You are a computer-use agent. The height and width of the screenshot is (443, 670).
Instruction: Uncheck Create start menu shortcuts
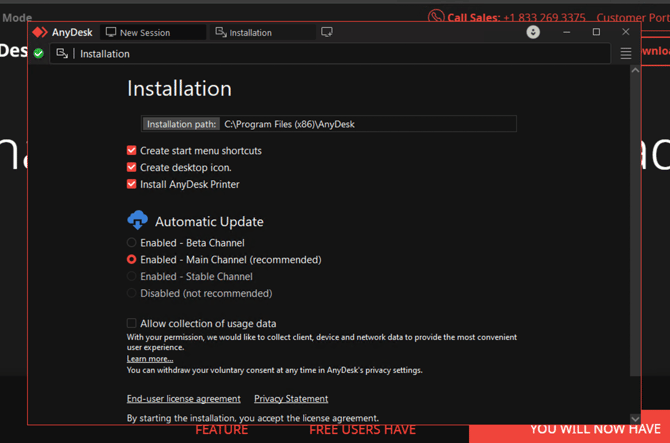click(x=132, y=150)
